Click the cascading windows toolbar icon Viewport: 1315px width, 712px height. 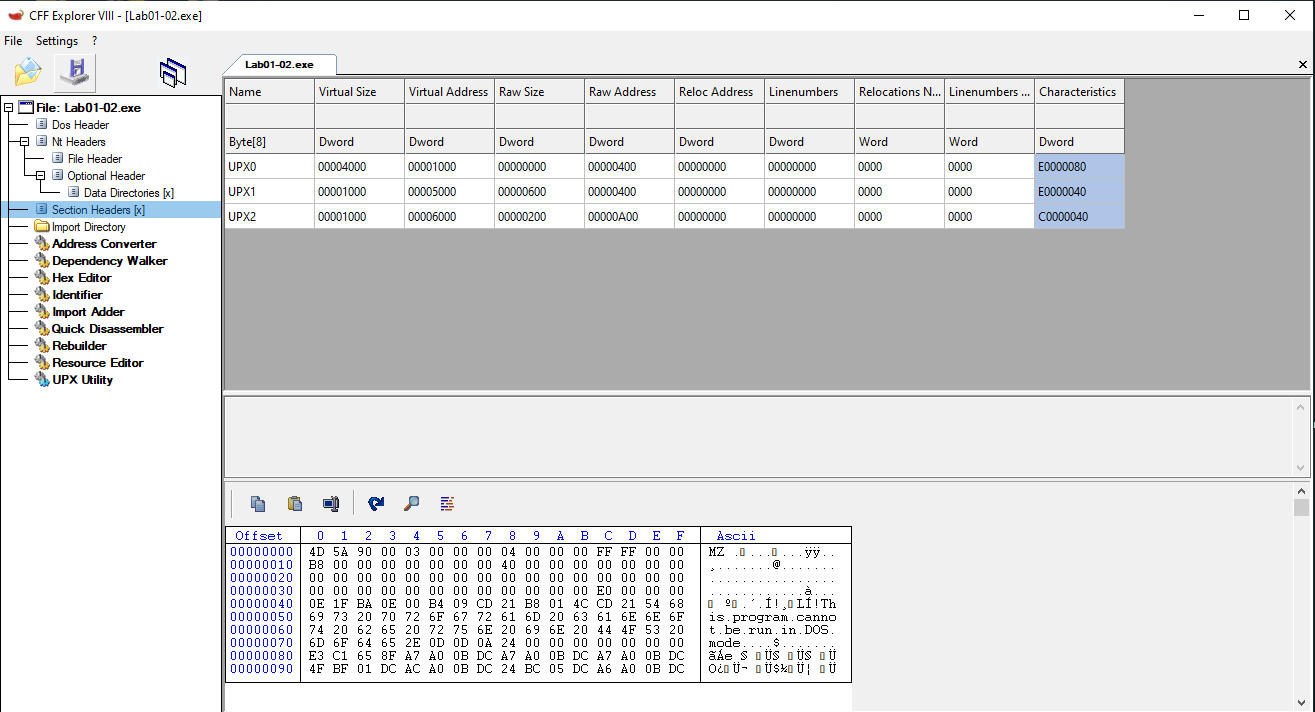click(x=173, y=72)
